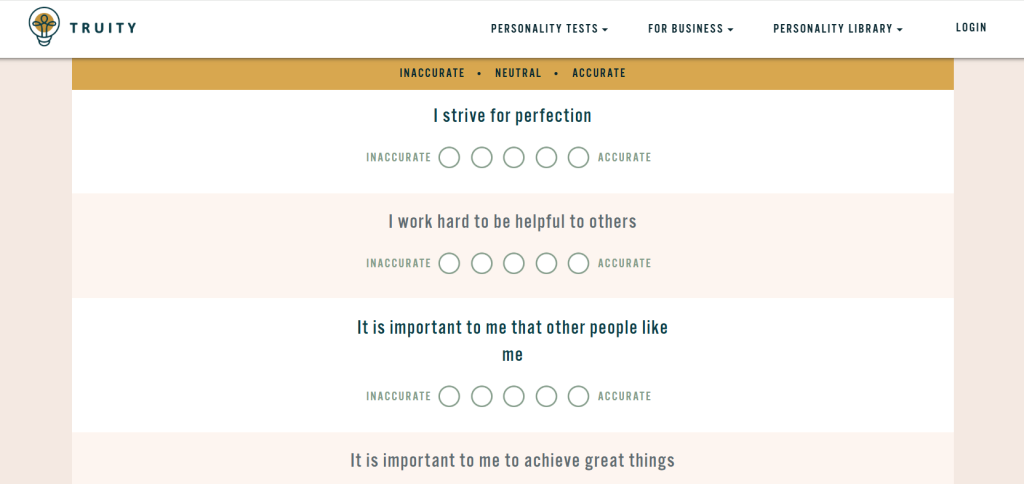Select most inaccurate for 'I strive for perfection'
Viewport: 1024px width, 484px height.
(450, 158)
